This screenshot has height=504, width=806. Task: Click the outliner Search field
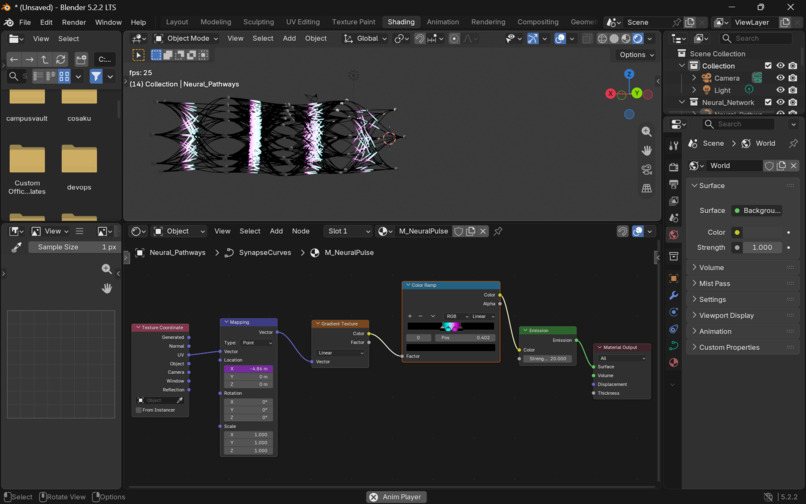pos(756,39)
